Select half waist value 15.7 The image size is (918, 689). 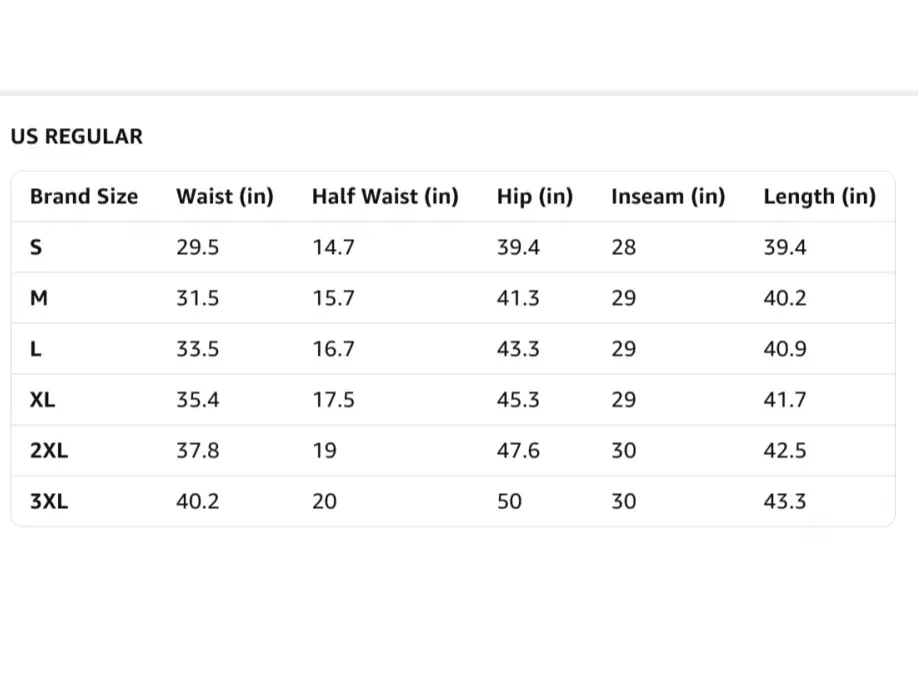pyautogui.click(x=333, y=299)
